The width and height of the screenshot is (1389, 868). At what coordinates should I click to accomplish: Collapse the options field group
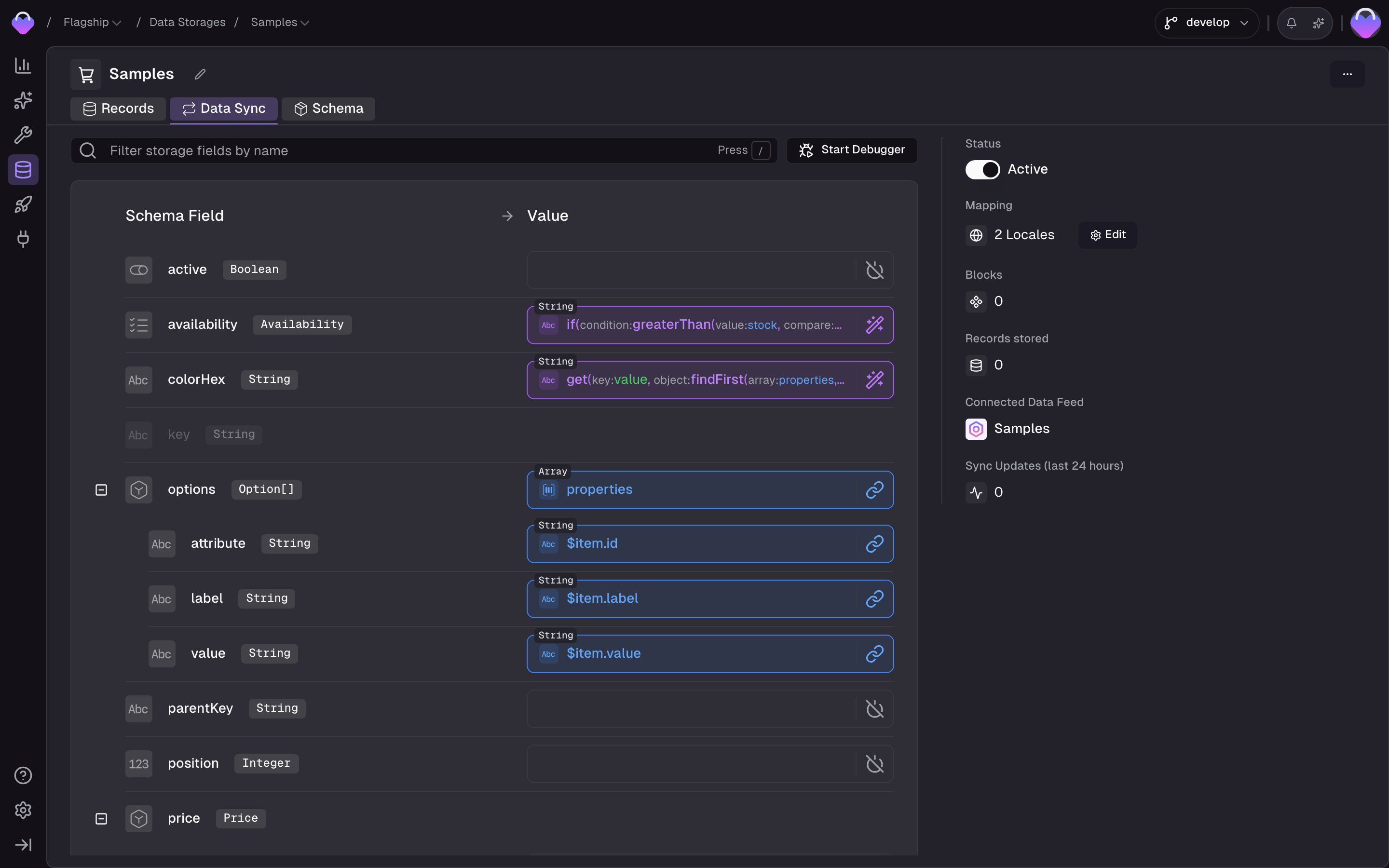(101, 489)
